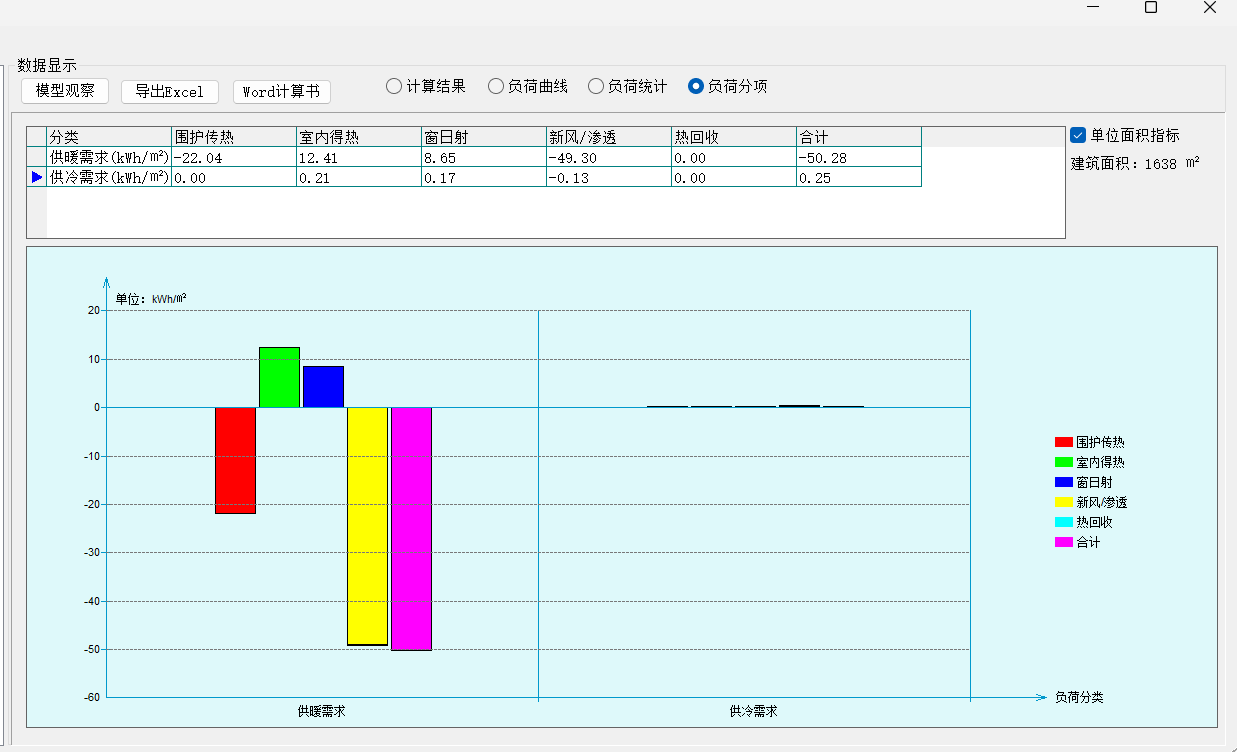Switch to 负荷统计 radio option
This screenshot has height=752, width=1237.
tap(596, 86)
